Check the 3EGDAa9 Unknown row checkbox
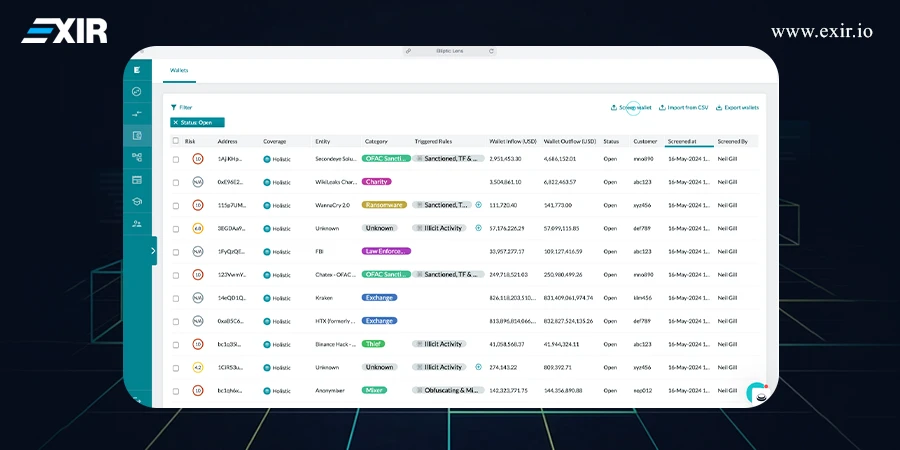 [x=176, y=228]
